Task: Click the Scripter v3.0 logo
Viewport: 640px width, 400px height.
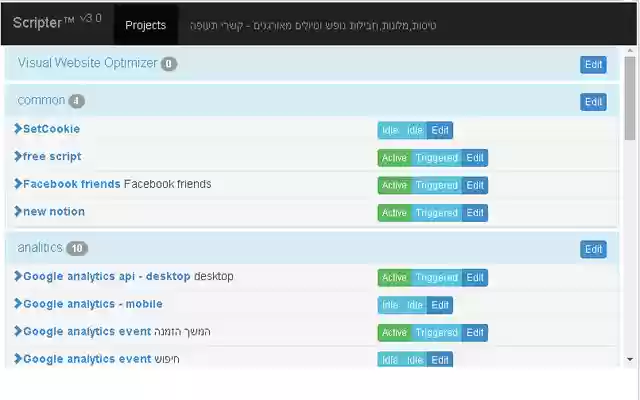Action: pos(57,22)
